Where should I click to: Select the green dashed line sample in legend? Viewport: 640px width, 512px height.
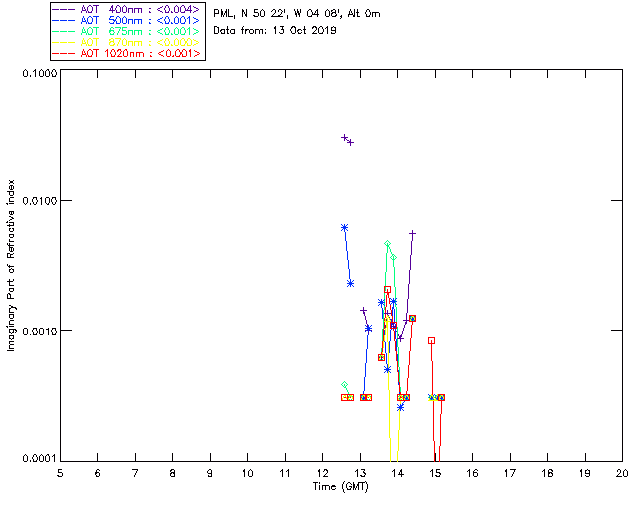pyautogui.click(x=64, y=32)
